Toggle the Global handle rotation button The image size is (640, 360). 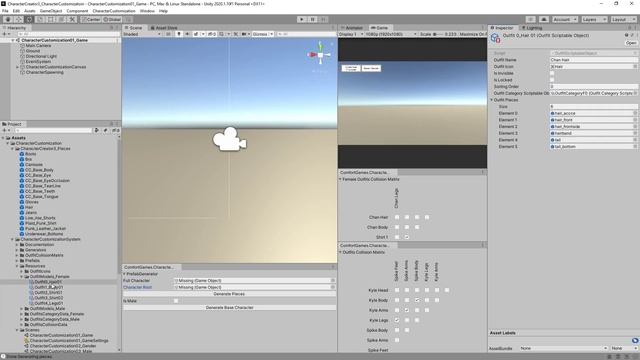(x=112, y=19)
